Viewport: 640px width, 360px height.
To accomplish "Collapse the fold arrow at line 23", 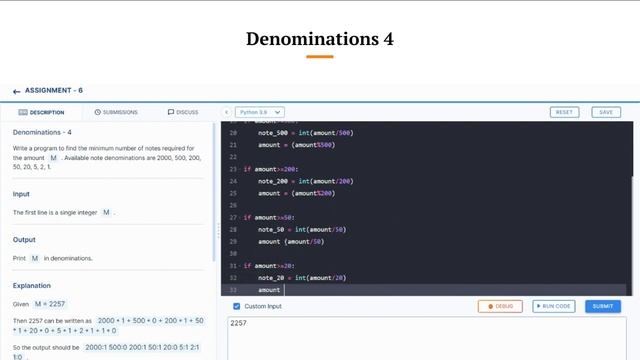I will tap(239, 169).
